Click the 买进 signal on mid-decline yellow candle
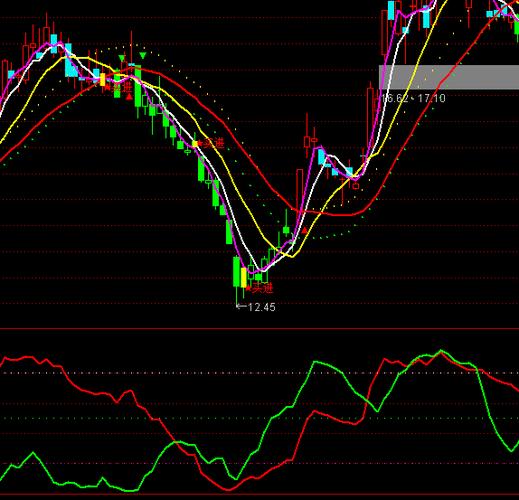The image size is (519, 500). click(x=214, y=144)
